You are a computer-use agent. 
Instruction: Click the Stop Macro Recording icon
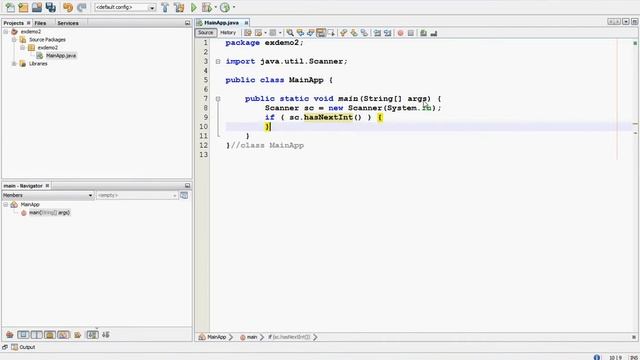[x=411, y=33]
